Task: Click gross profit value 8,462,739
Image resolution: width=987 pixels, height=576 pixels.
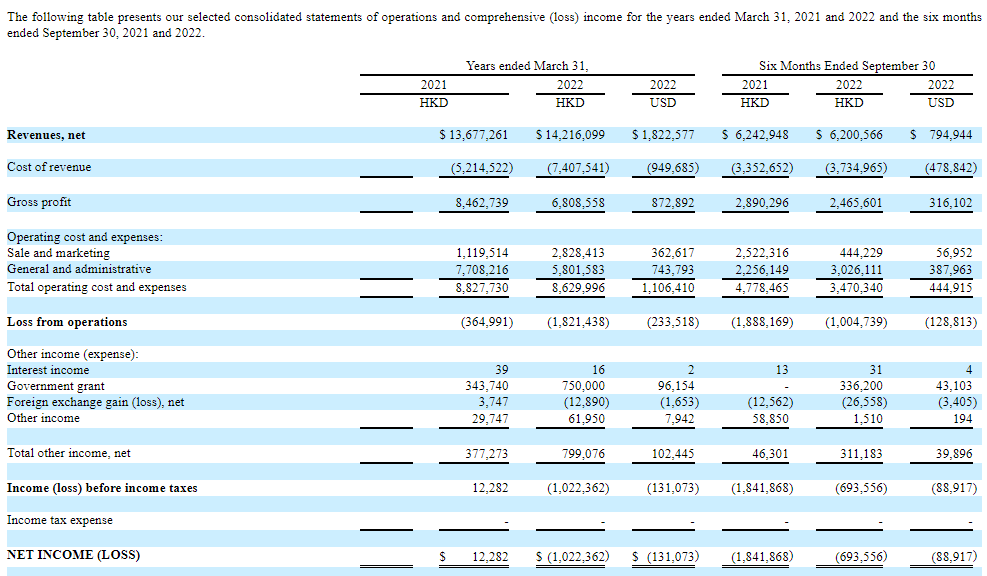Action: tap(482, 203)
